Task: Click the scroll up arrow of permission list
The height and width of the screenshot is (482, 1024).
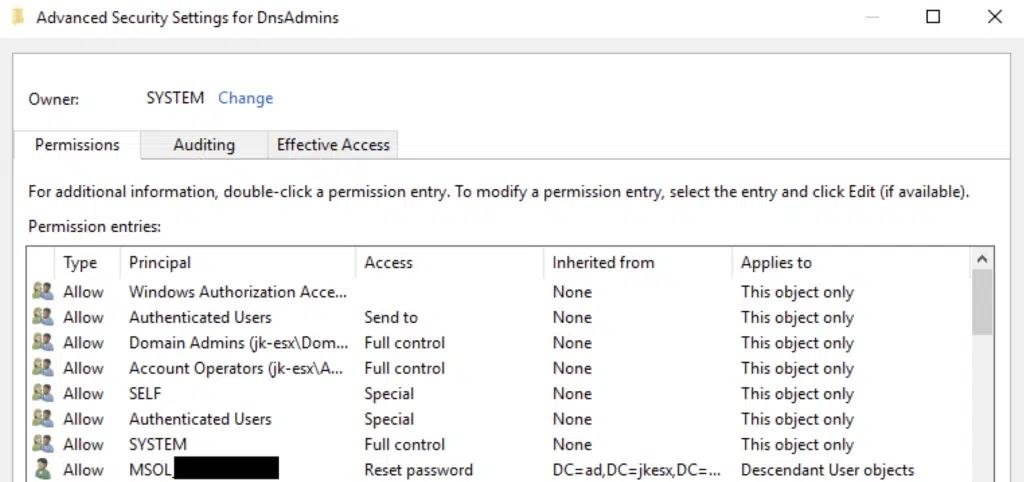Action: (x=983, y=259)
